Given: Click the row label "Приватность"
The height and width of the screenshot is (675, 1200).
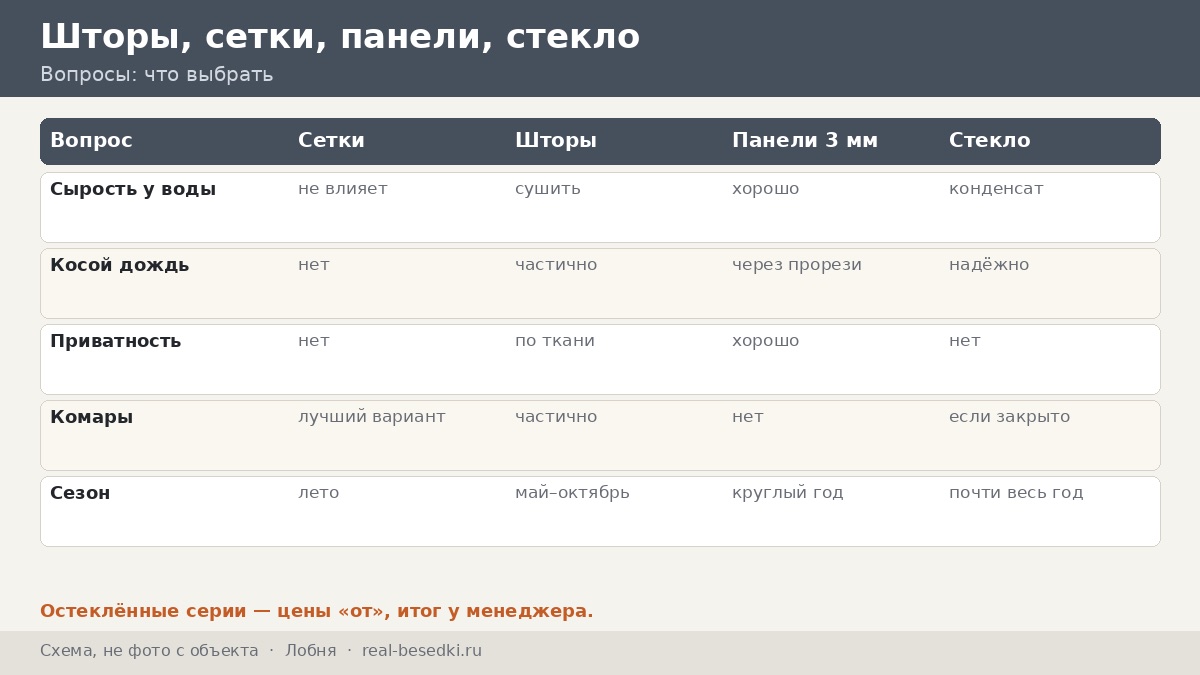Looking at the screenshot, I should click(x=116, y=341).
